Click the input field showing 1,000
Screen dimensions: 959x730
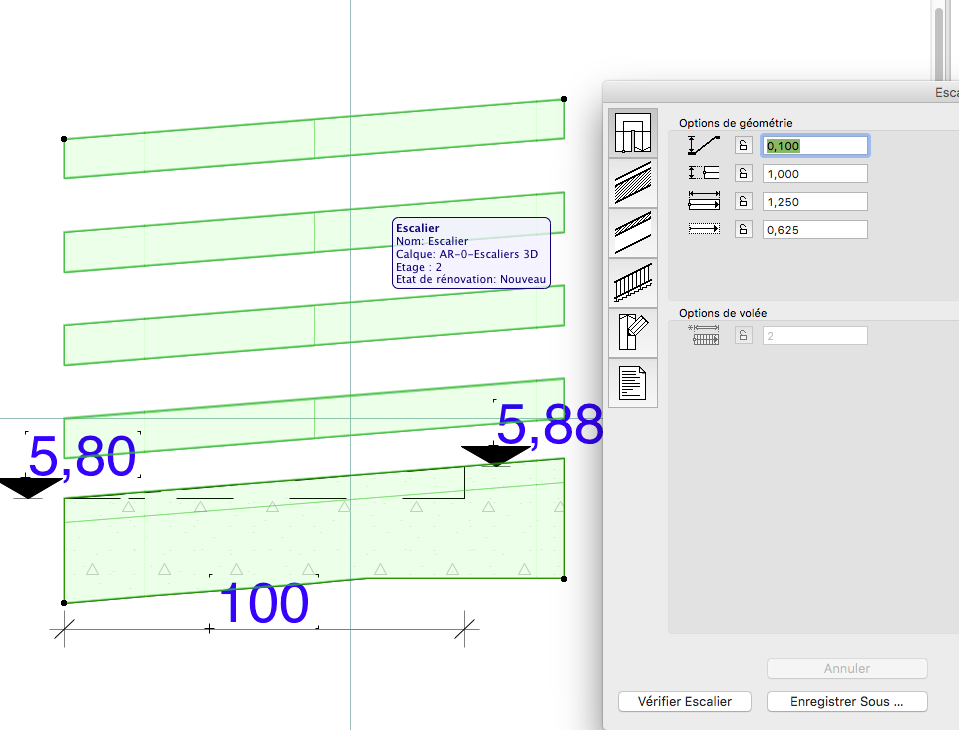click(815, 173)
